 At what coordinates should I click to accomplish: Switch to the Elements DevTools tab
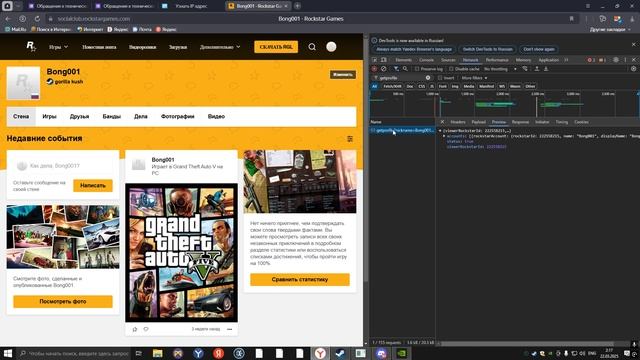[403, 60]
